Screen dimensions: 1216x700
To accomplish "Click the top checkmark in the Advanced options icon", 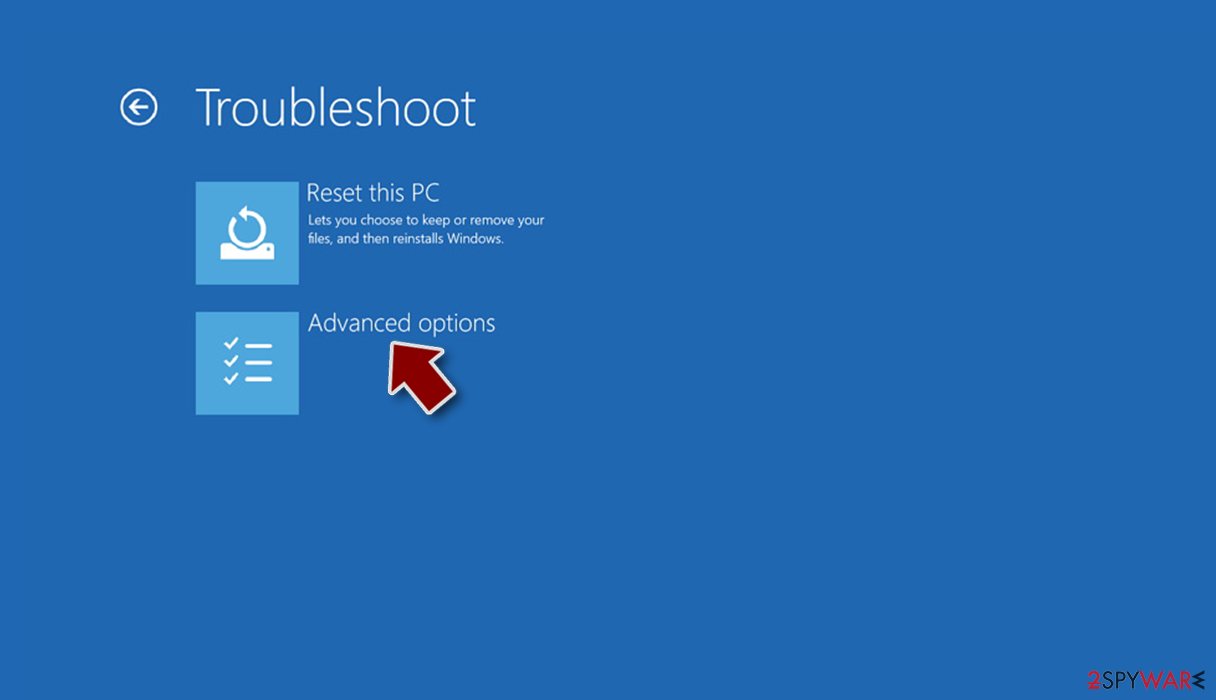I will (x=231, y=344).
